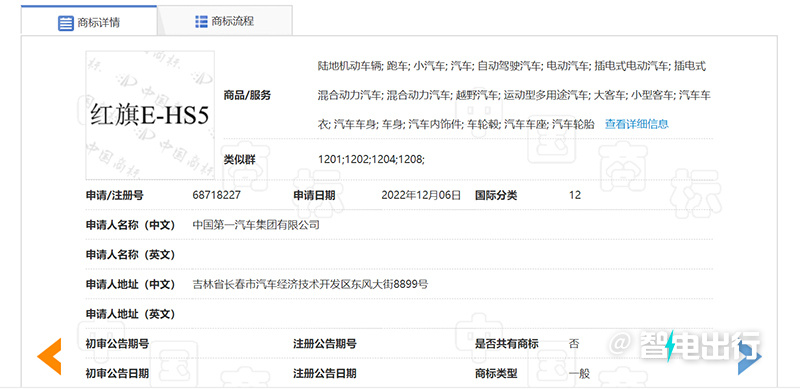
Task: Go to previous with orange left arrow
Action: [x=49, y=357]
